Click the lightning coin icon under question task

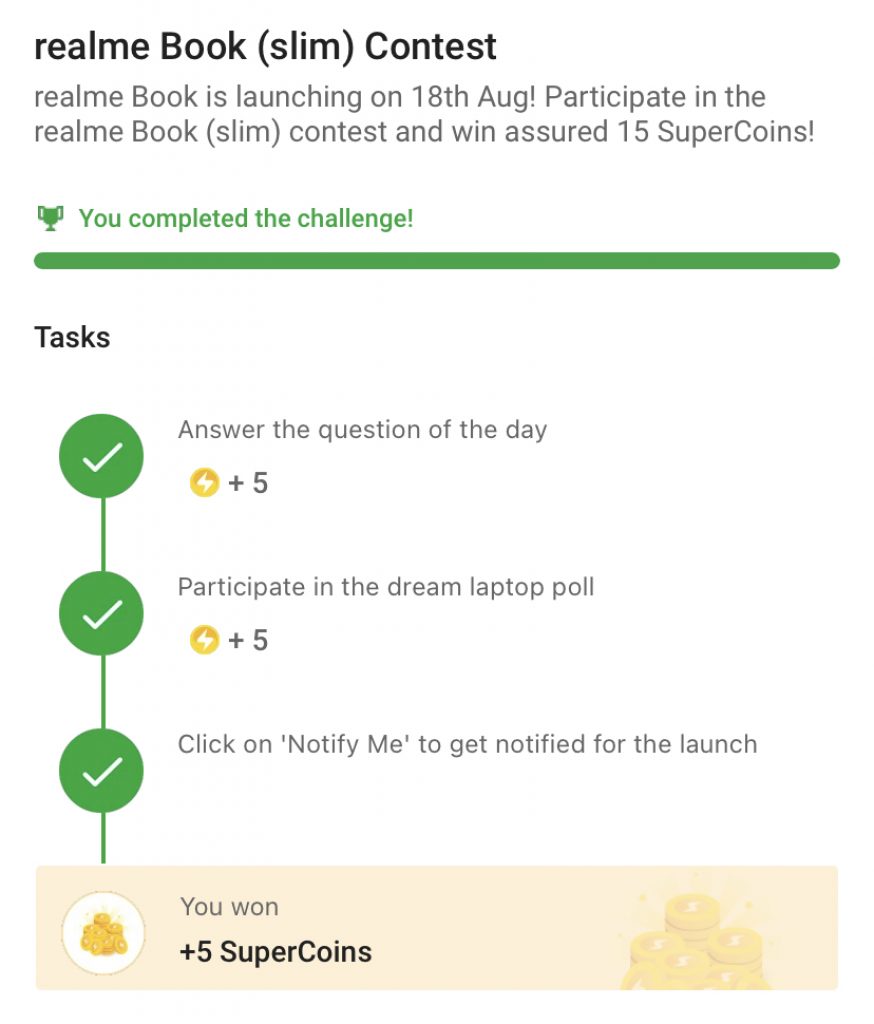coord(204,484)
